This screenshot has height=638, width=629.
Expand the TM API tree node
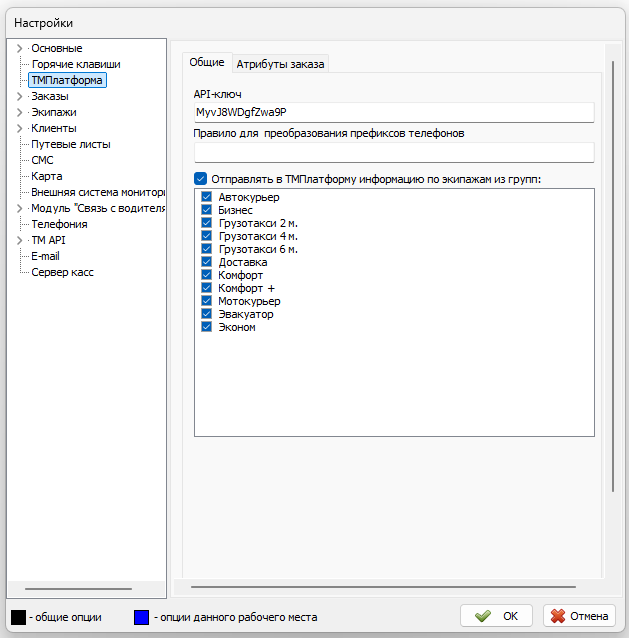pyautogui.click(x=19, y=240)
